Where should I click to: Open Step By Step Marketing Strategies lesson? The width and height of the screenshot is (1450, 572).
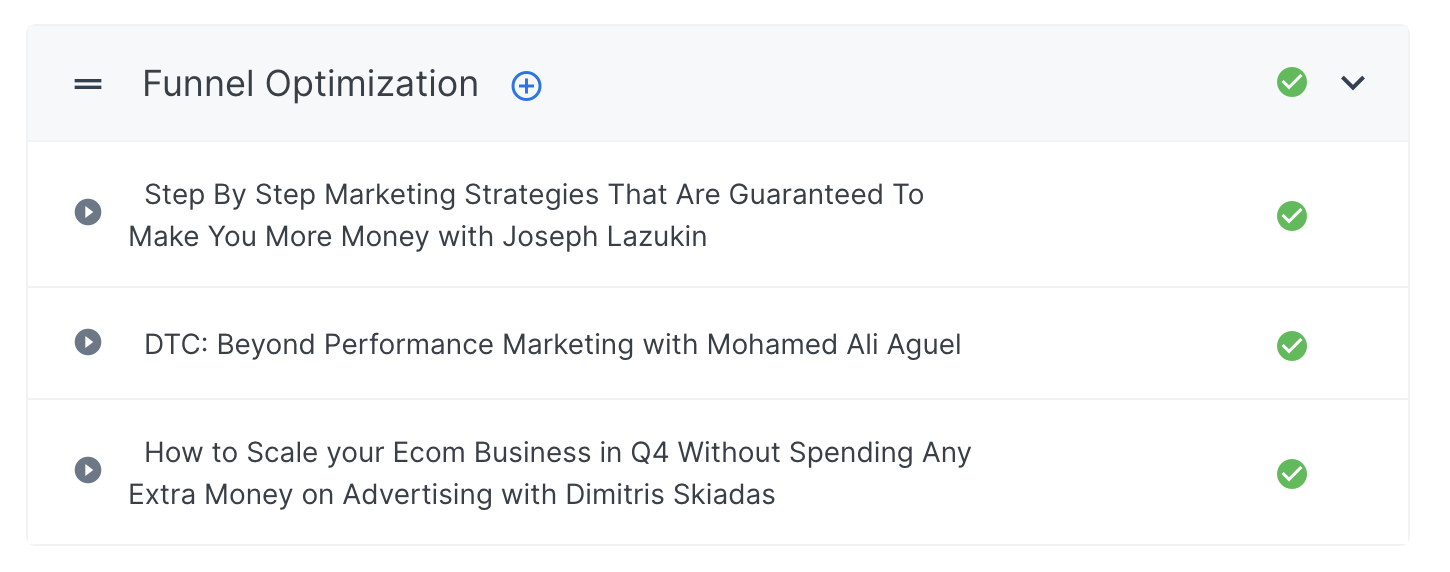(526, 215)
